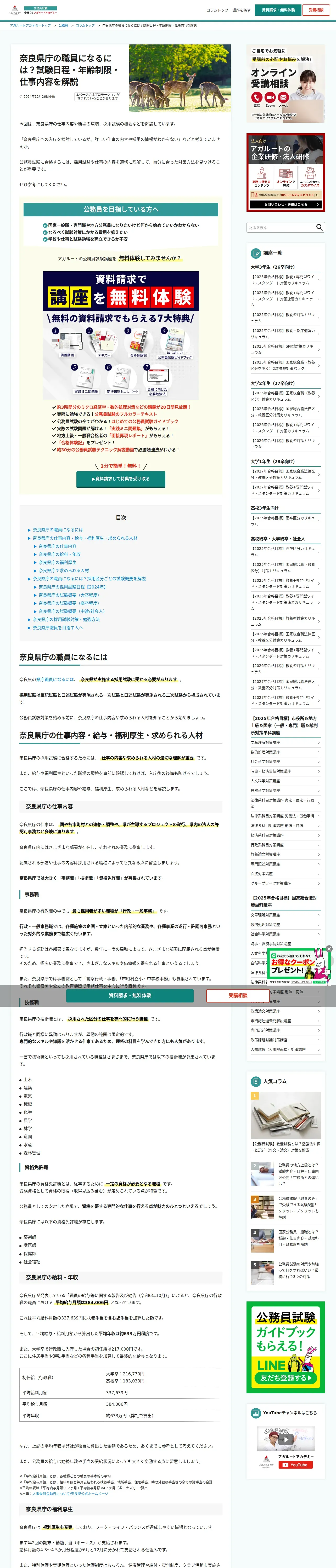Click the arrow on お問い合わせ・詳細はこちら
Screen dimensions: 336x1568
[x=318, y=205]
